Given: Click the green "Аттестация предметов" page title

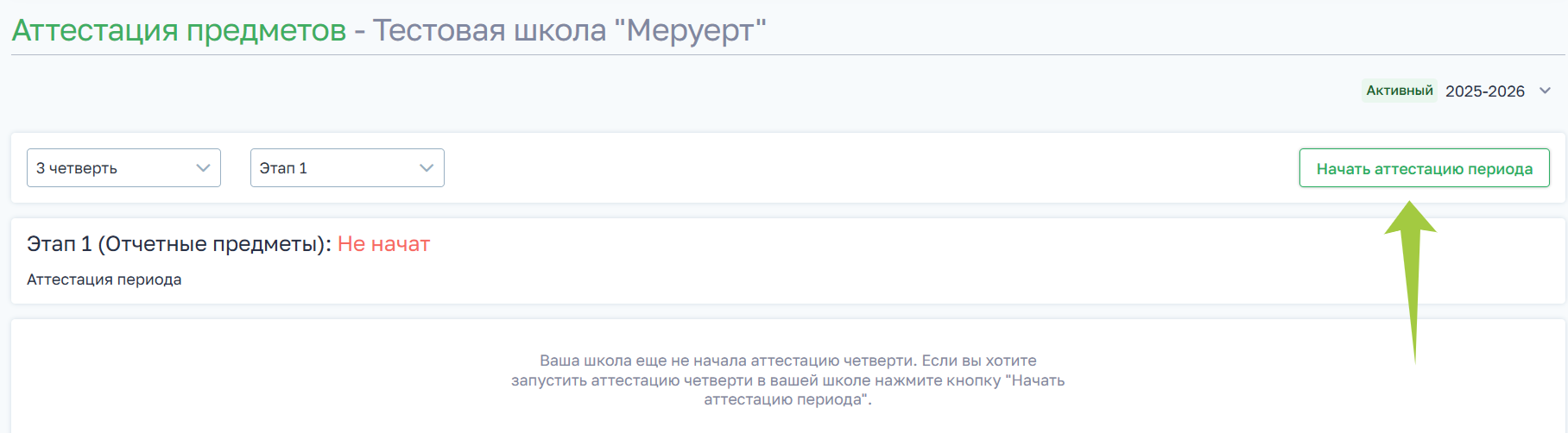Looking at the screenshot, I should [179, 30].
